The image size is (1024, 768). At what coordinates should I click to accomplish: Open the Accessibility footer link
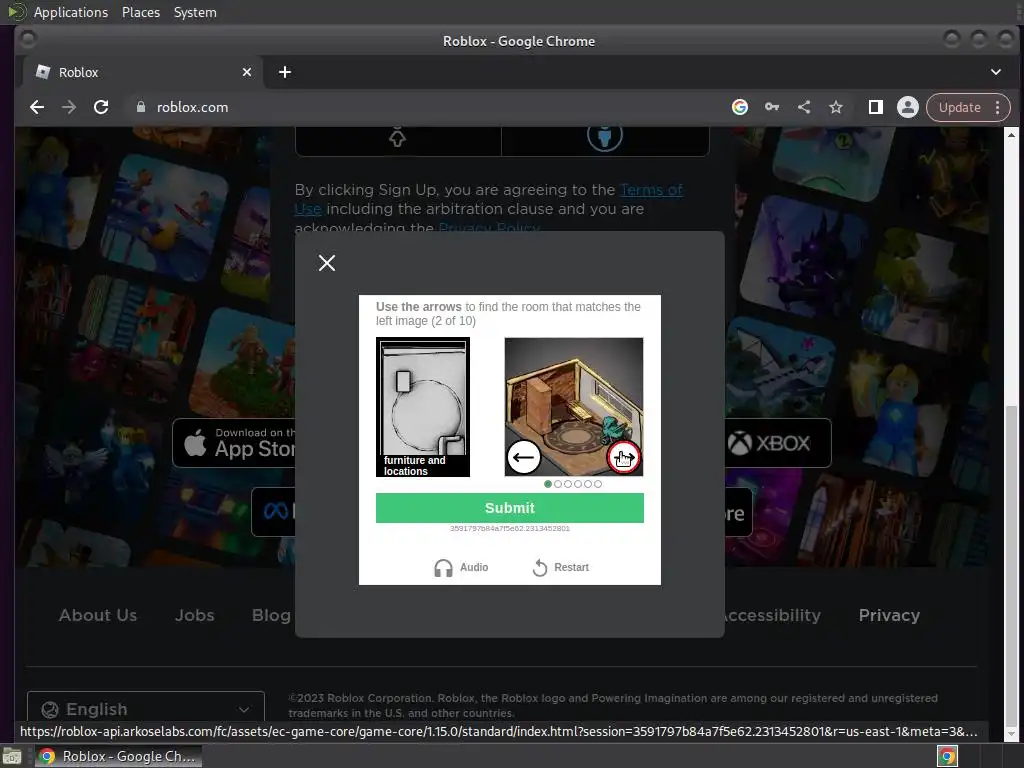pyautogui.click(x=772, y=615)
